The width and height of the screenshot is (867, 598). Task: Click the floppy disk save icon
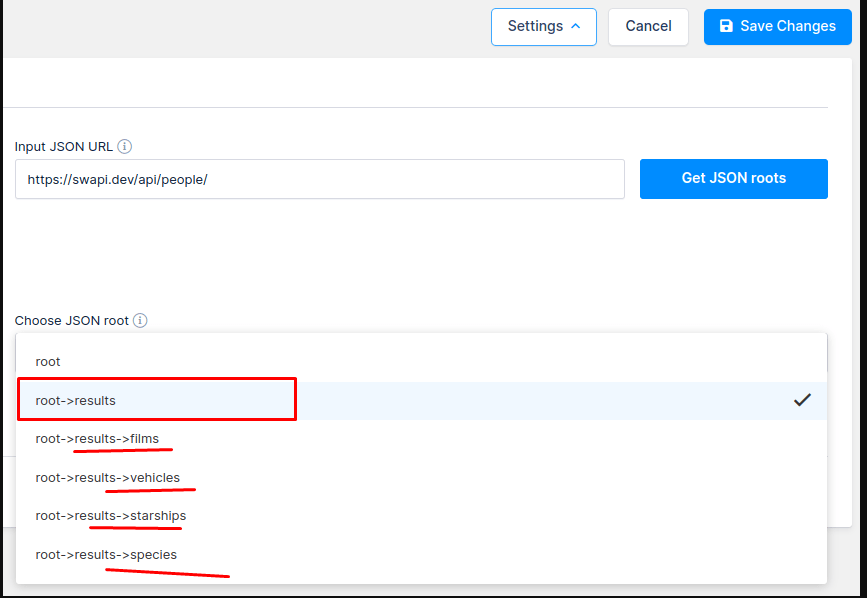pyautogui.click(x=726, y=27)
